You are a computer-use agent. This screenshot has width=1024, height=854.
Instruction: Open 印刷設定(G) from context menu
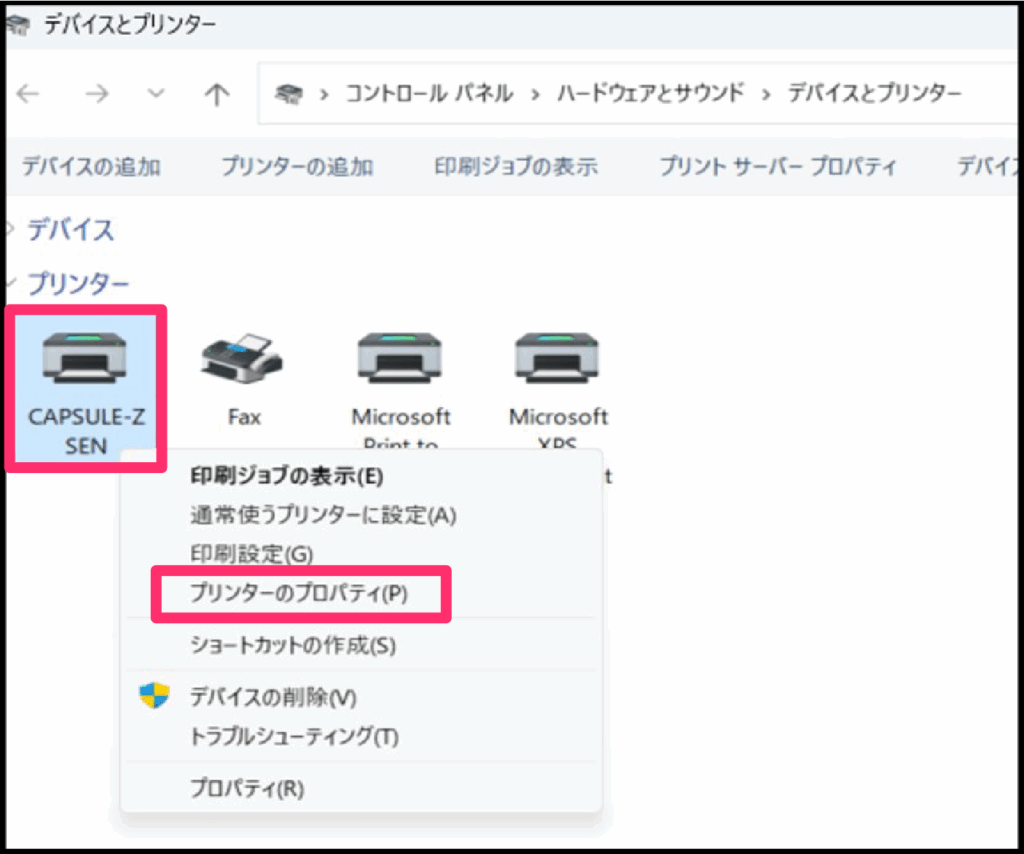pos(251,554)
